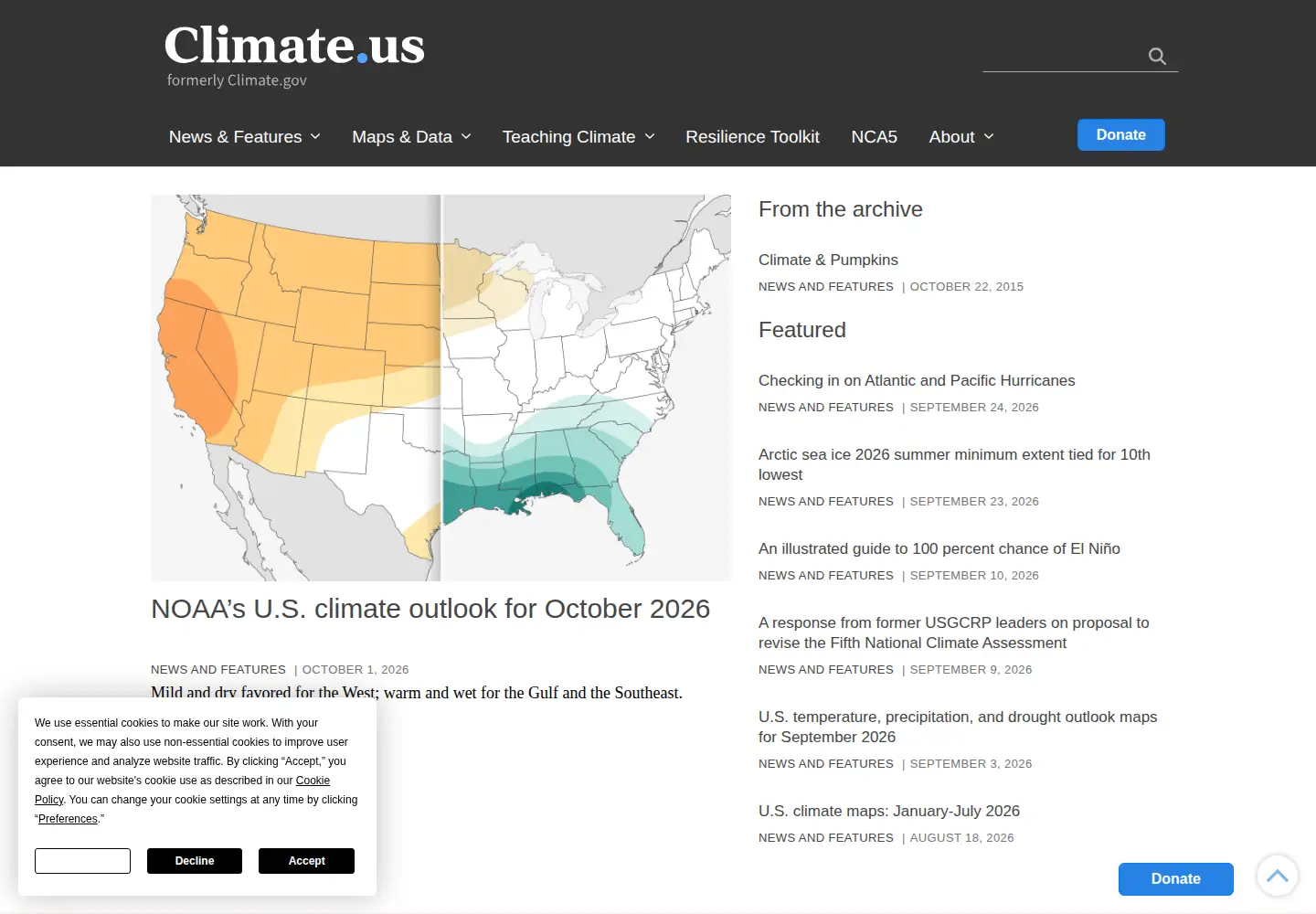Click the back-to-top arrow icon

pos(1278,876)
